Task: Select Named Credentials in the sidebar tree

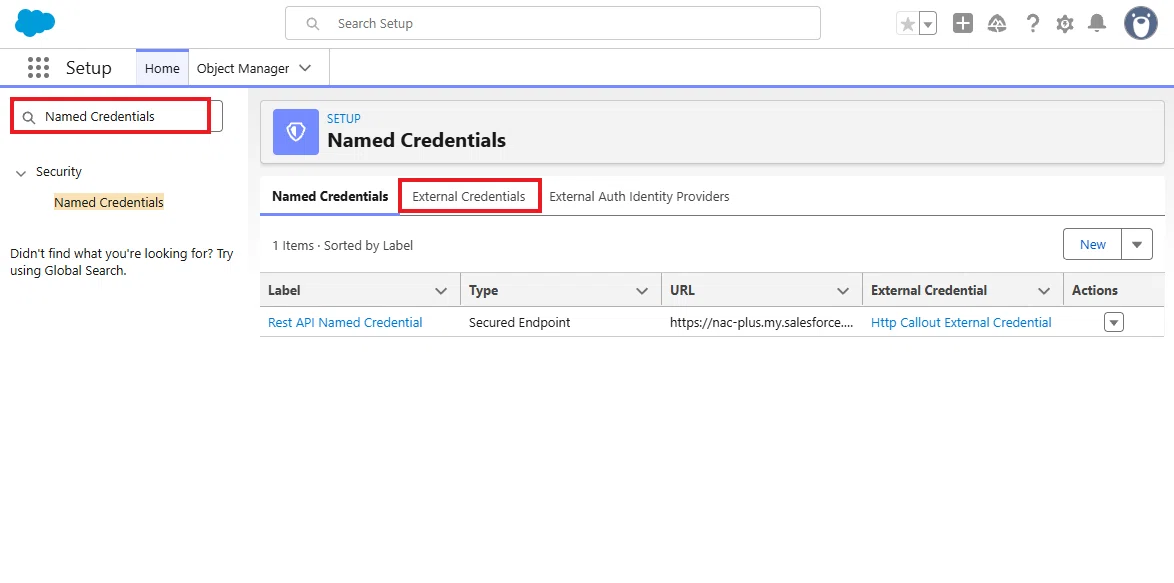Action: coord(109,202)
